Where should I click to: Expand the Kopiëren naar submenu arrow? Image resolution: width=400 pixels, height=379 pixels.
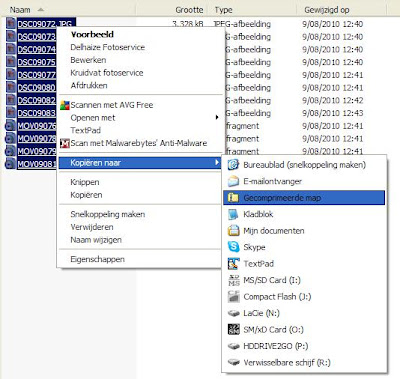(x=217, y=163)
